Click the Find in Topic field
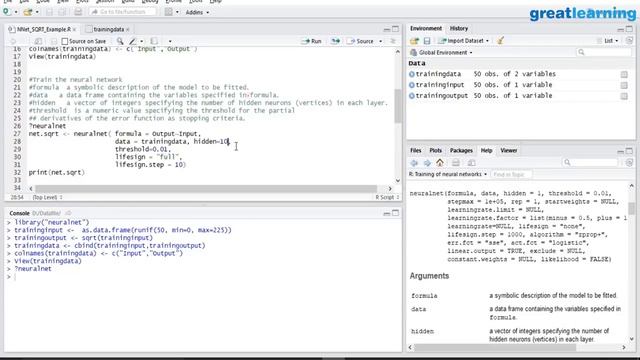Viewport: 640px width, 360px height. pos(511,174)
